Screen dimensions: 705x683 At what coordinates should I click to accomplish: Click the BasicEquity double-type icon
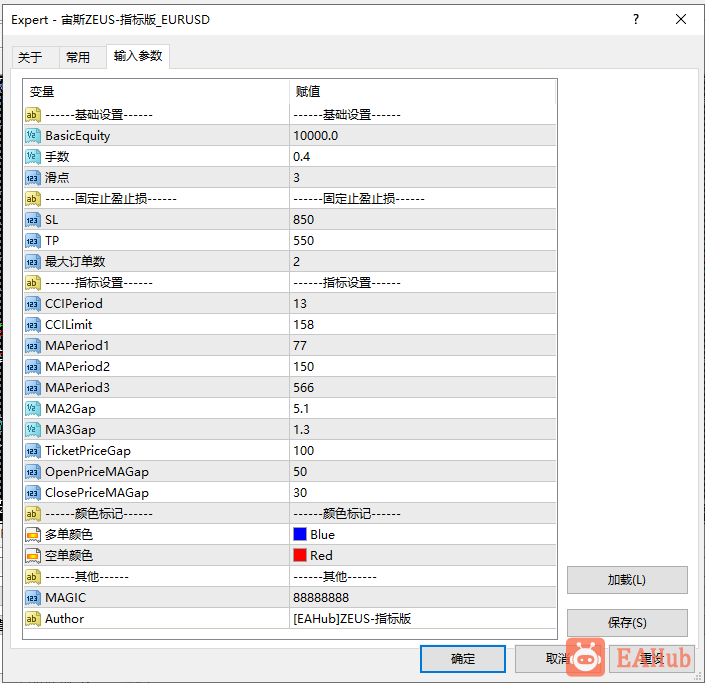(33, 136)
